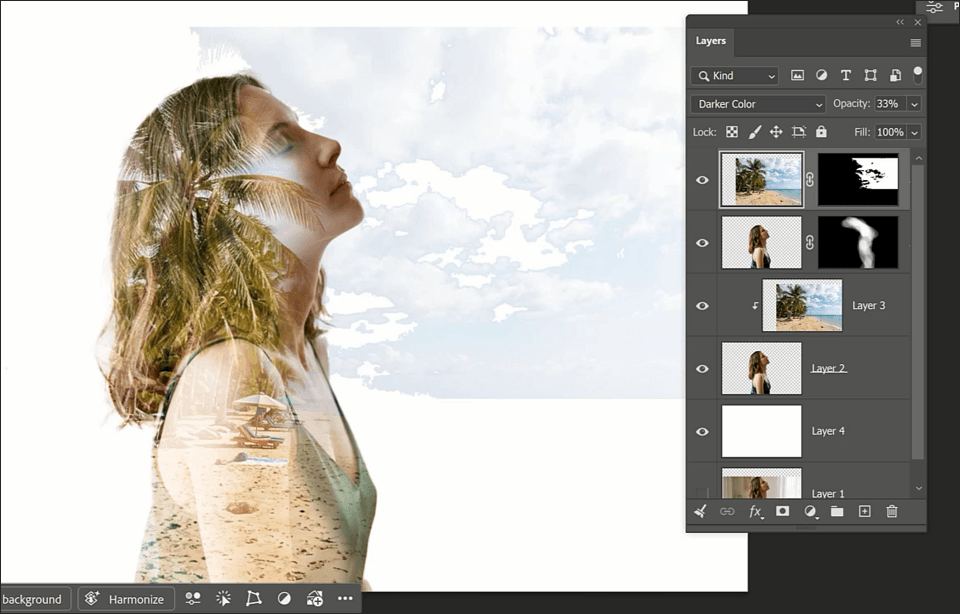The height and width of the screenshot is (614, 960).
Task: Hide the top beach layer with mask
Action: (x=702, y=180)
